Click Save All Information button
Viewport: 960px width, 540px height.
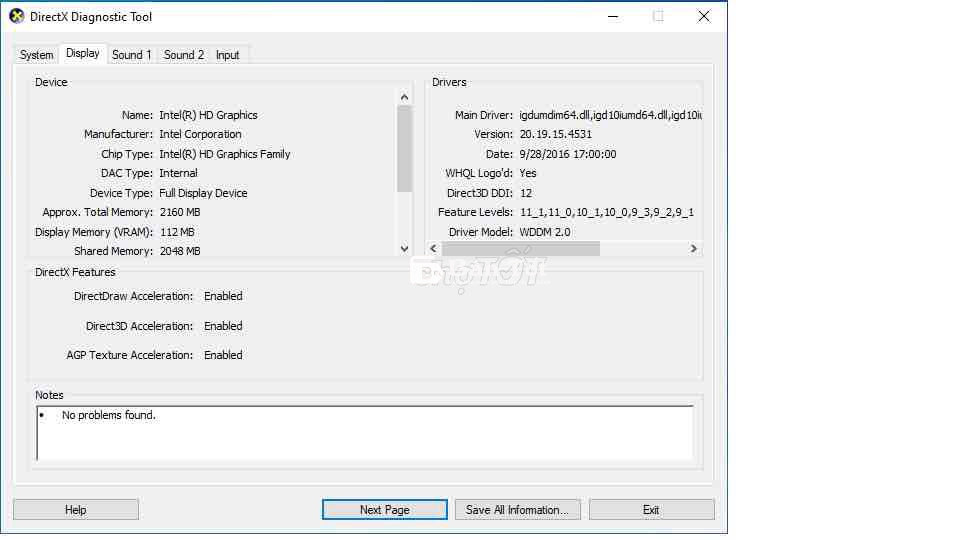click(x=517, y=509)
